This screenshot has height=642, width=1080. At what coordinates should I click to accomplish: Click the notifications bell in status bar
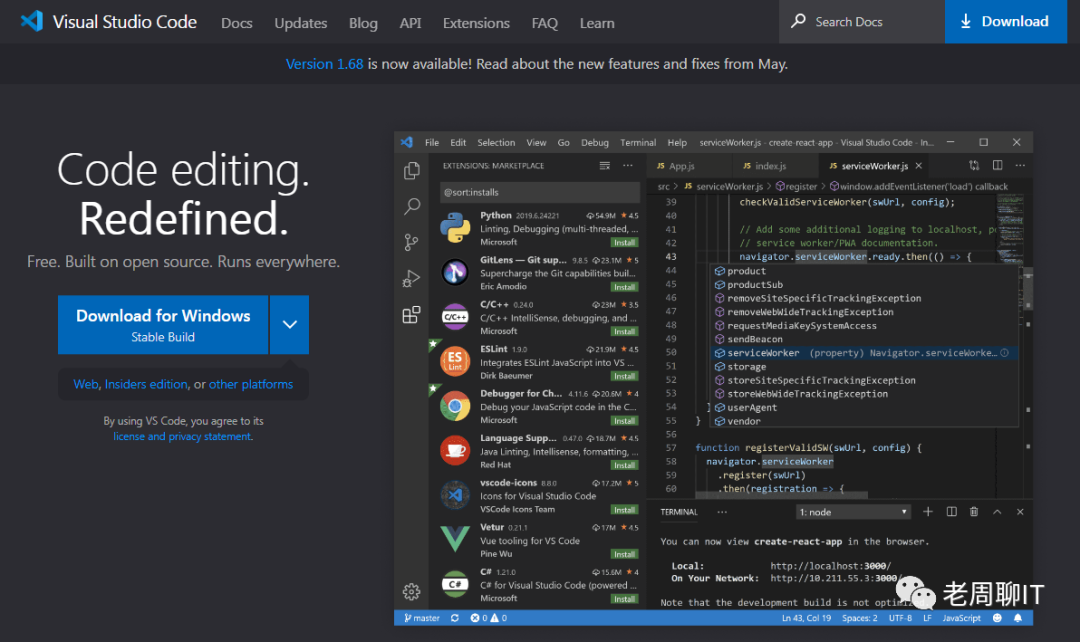[1018, 618]
